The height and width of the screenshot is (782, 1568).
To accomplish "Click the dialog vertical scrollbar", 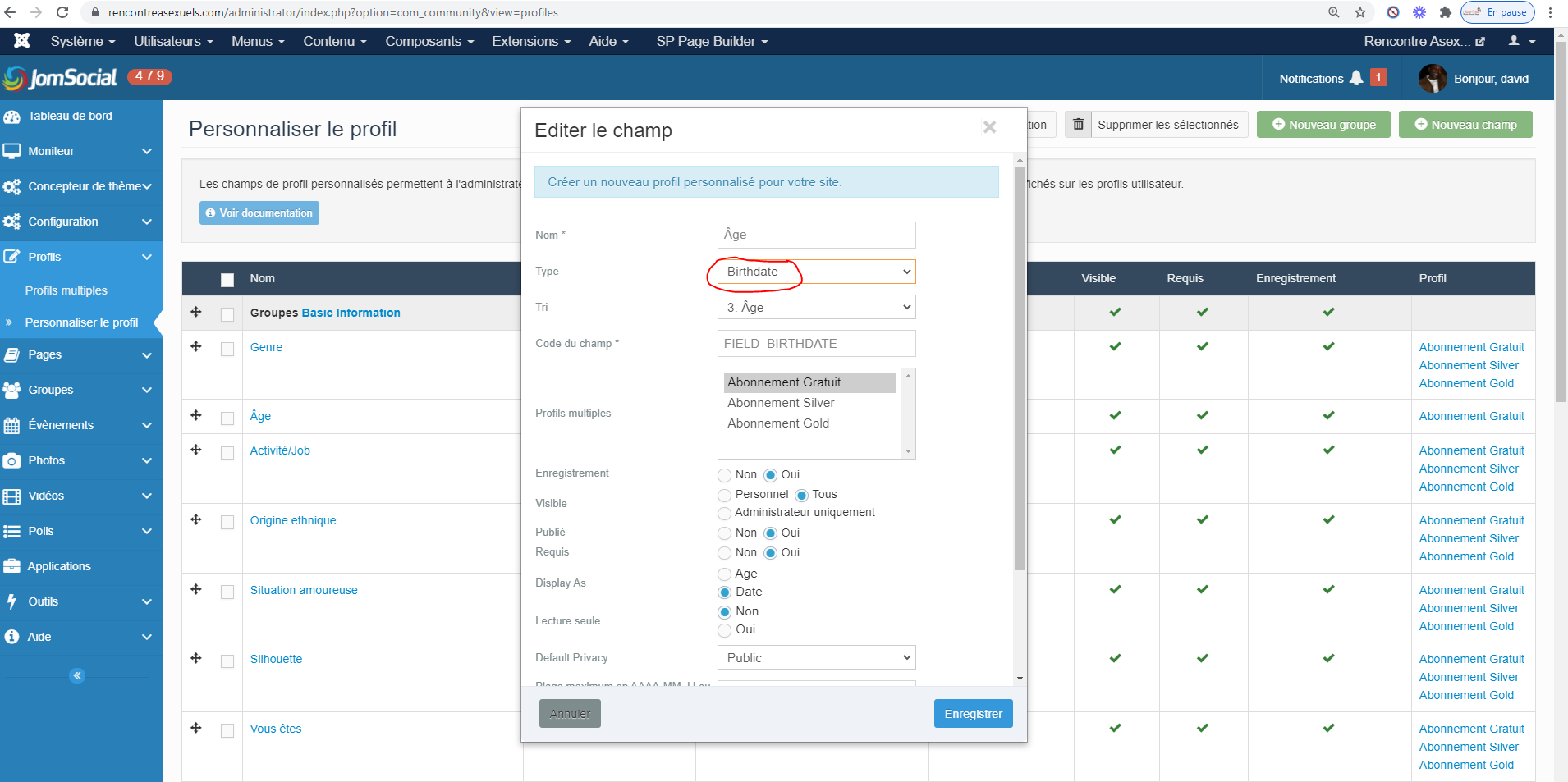I will (x=1020, y=369).
